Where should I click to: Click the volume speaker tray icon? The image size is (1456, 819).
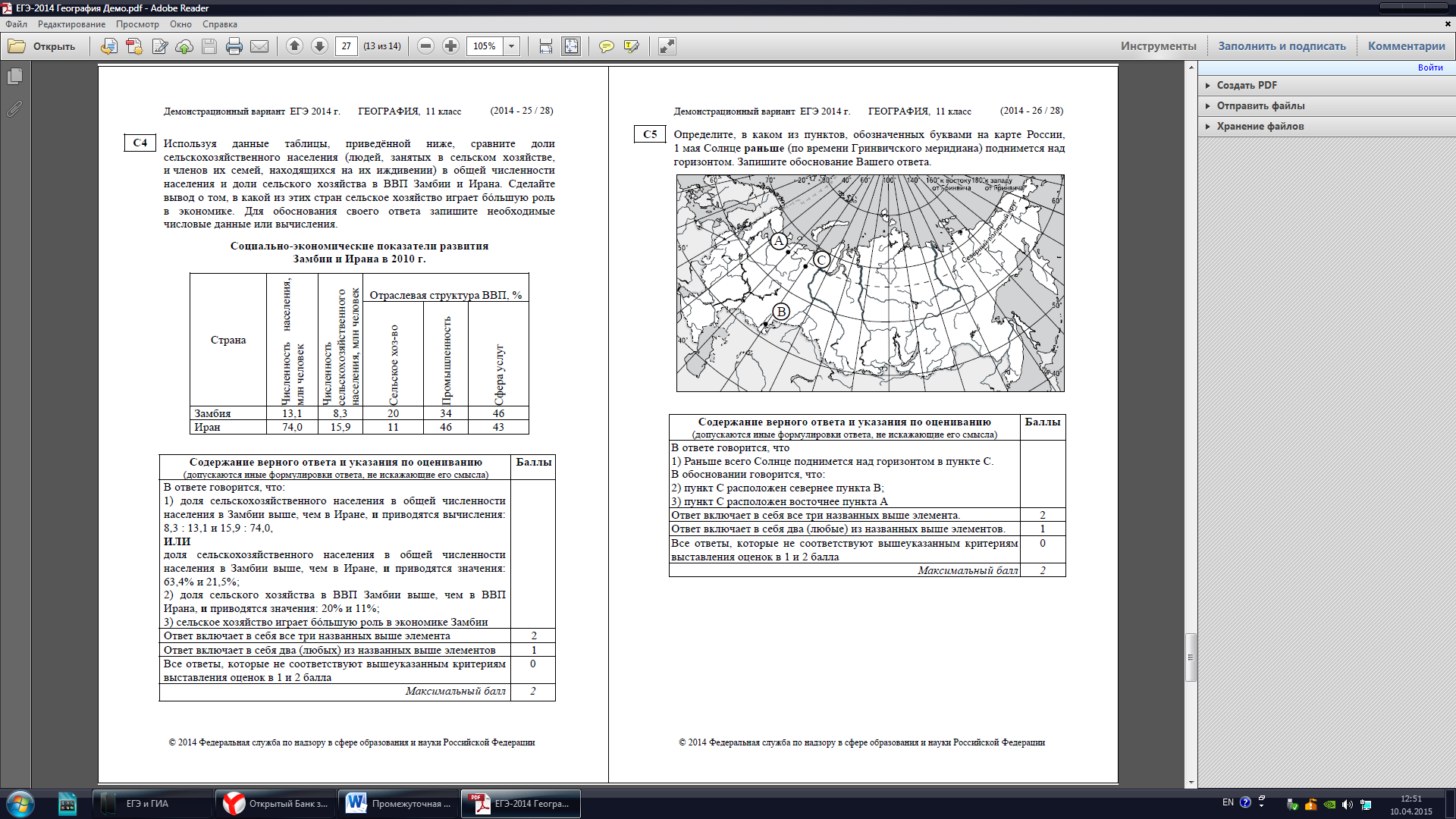coord(1348,805)
